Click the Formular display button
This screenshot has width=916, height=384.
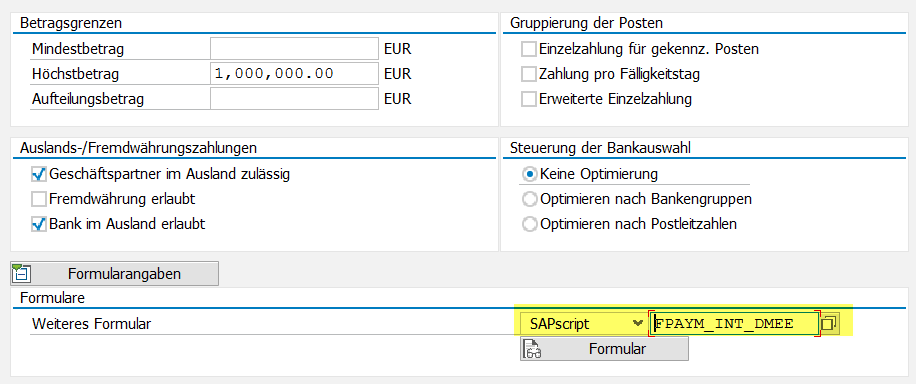tap(604, 350)
